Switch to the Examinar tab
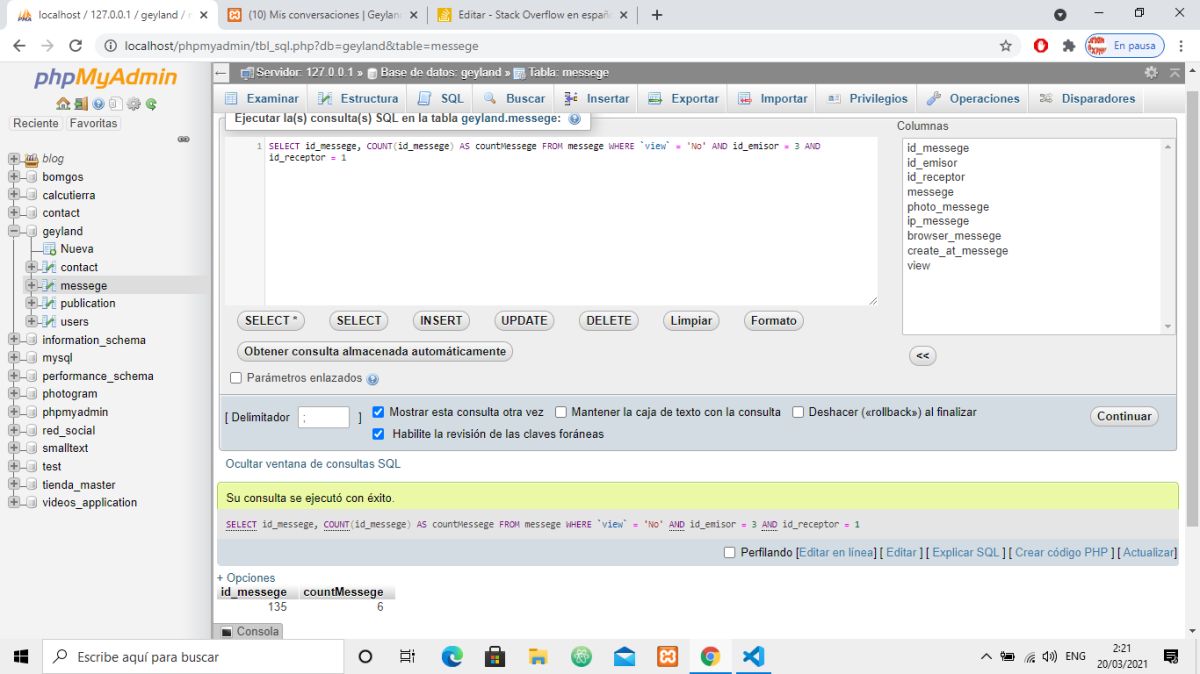This screenshot has width=1200, height=674. tap(262, 99)
